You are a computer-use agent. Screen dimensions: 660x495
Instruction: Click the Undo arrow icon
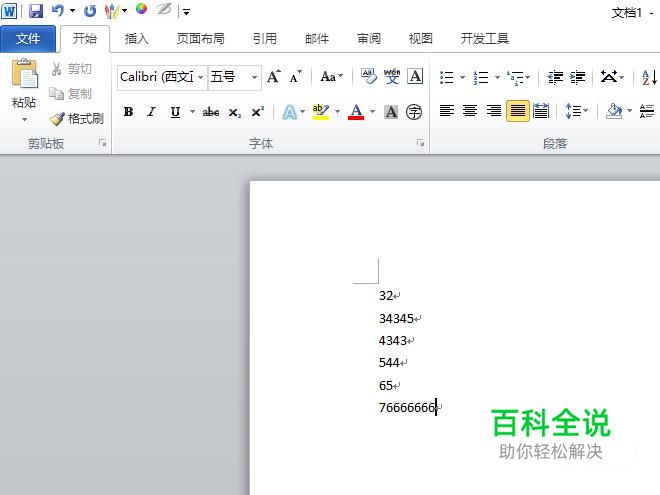coord(58,11)
